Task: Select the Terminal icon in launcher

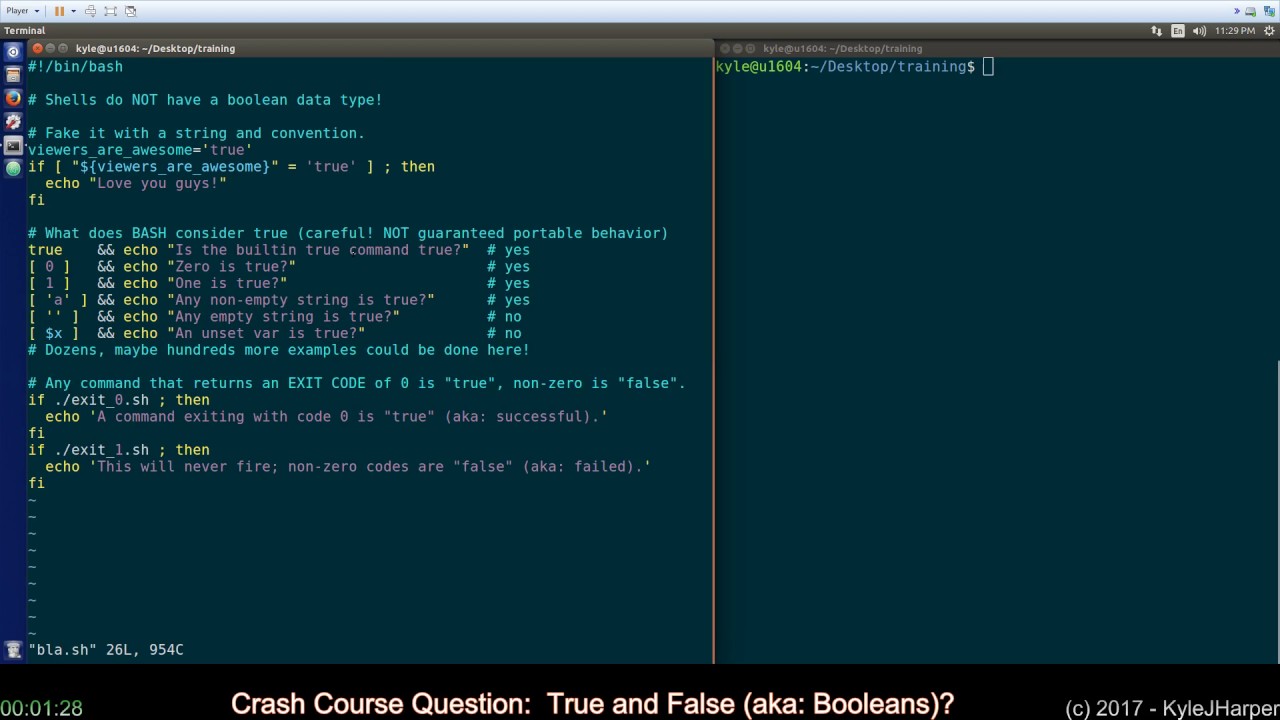Action: coord(13,146)
